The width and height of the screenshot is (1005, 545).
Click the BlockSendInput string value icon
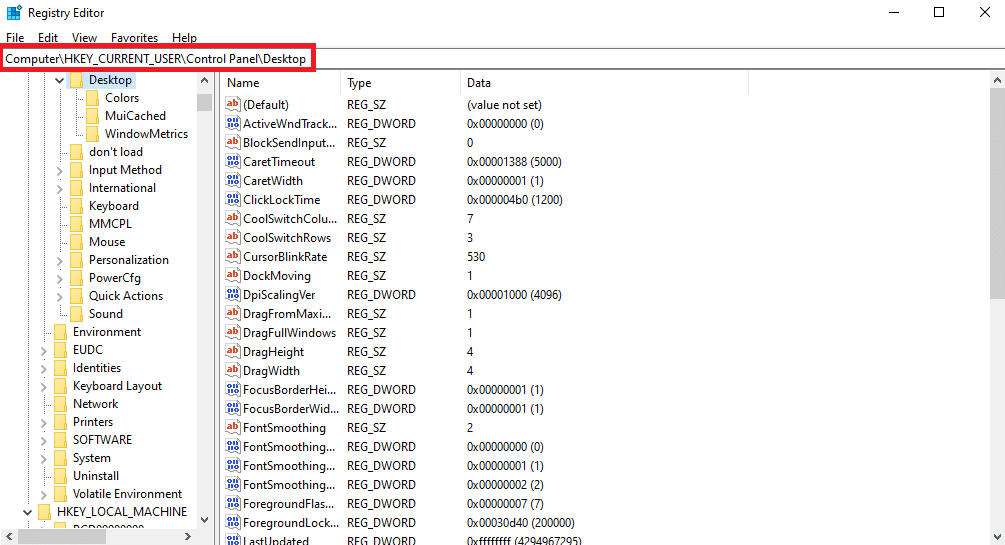(x=233, y=142)
